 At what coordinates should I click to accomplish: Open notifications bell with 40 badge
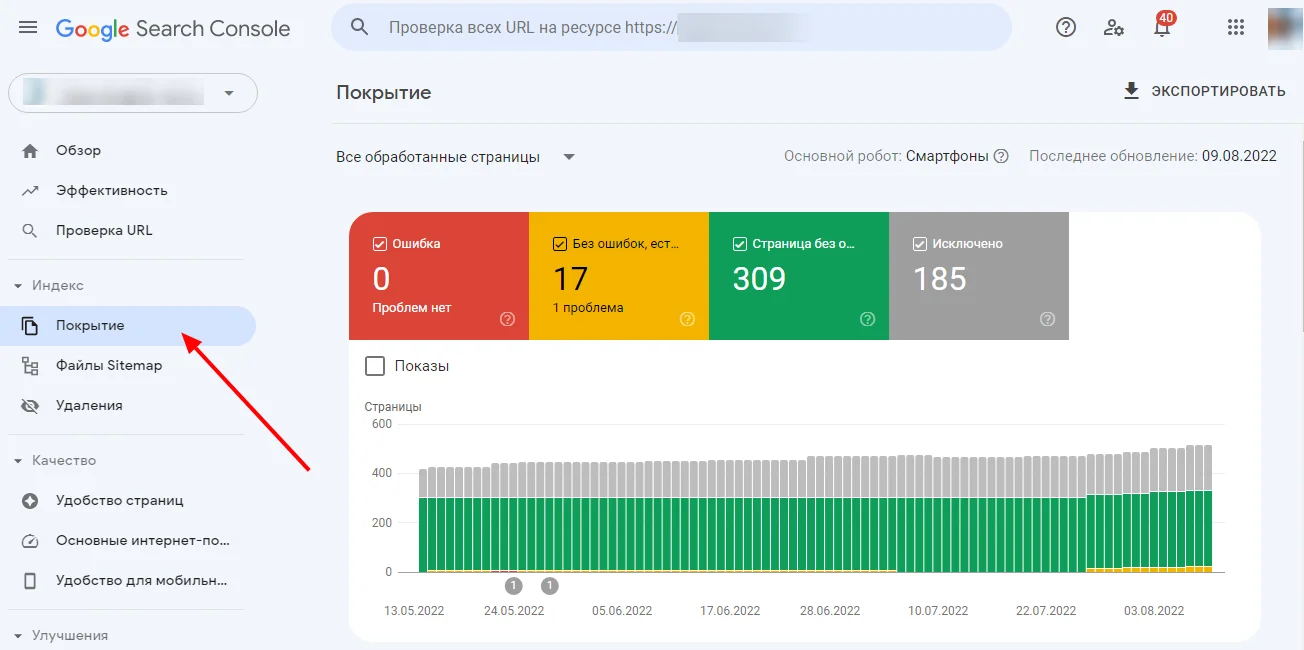(x=1162, y=28)
